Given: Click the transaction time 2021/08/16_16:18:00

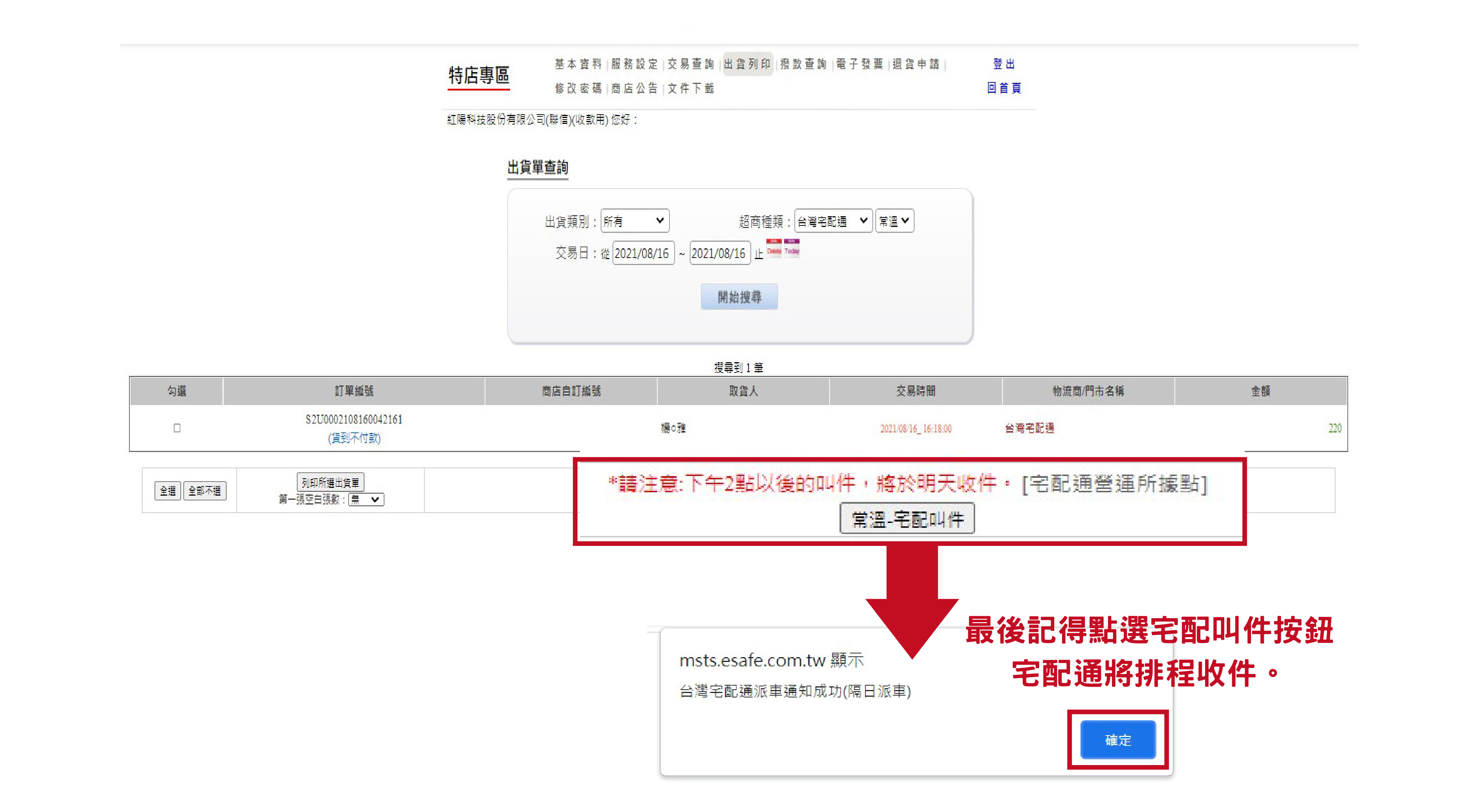Looking at the screenshot, I should coord(915,429).
